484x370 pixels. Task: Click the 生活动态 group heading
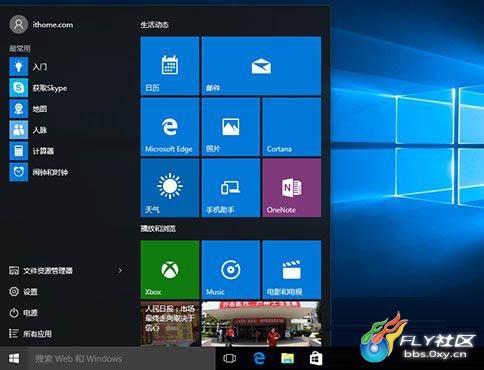point(154,25)
